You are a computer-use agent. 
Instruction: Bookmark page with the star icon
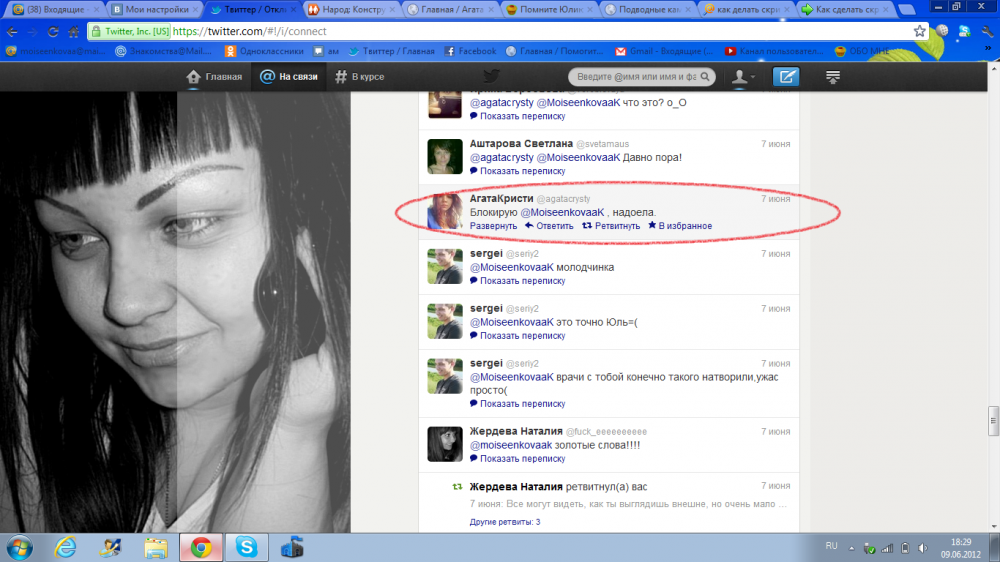coord(919,31)
